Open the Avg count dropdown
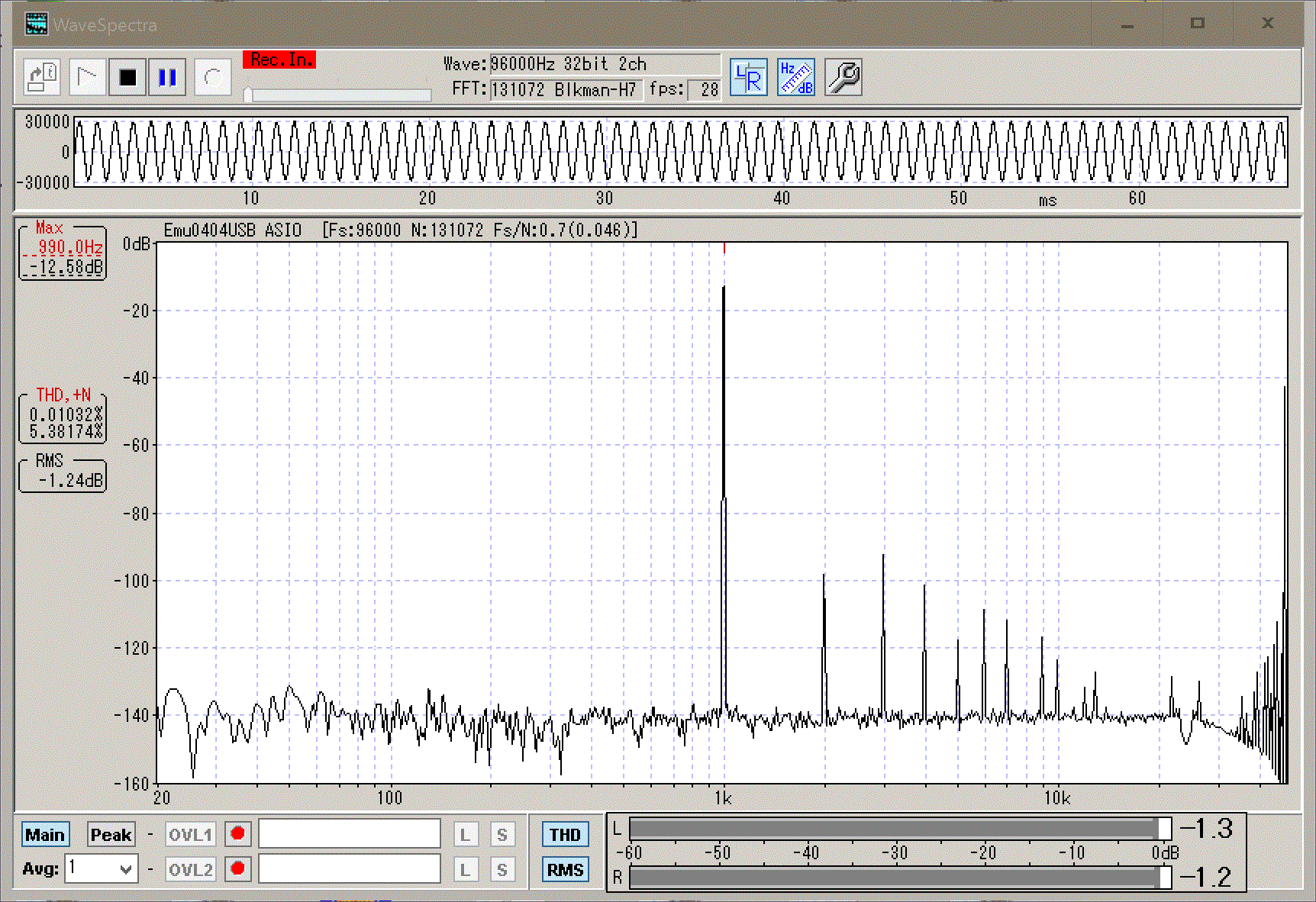The image size is (1316, 902). [x=101, y=868]
